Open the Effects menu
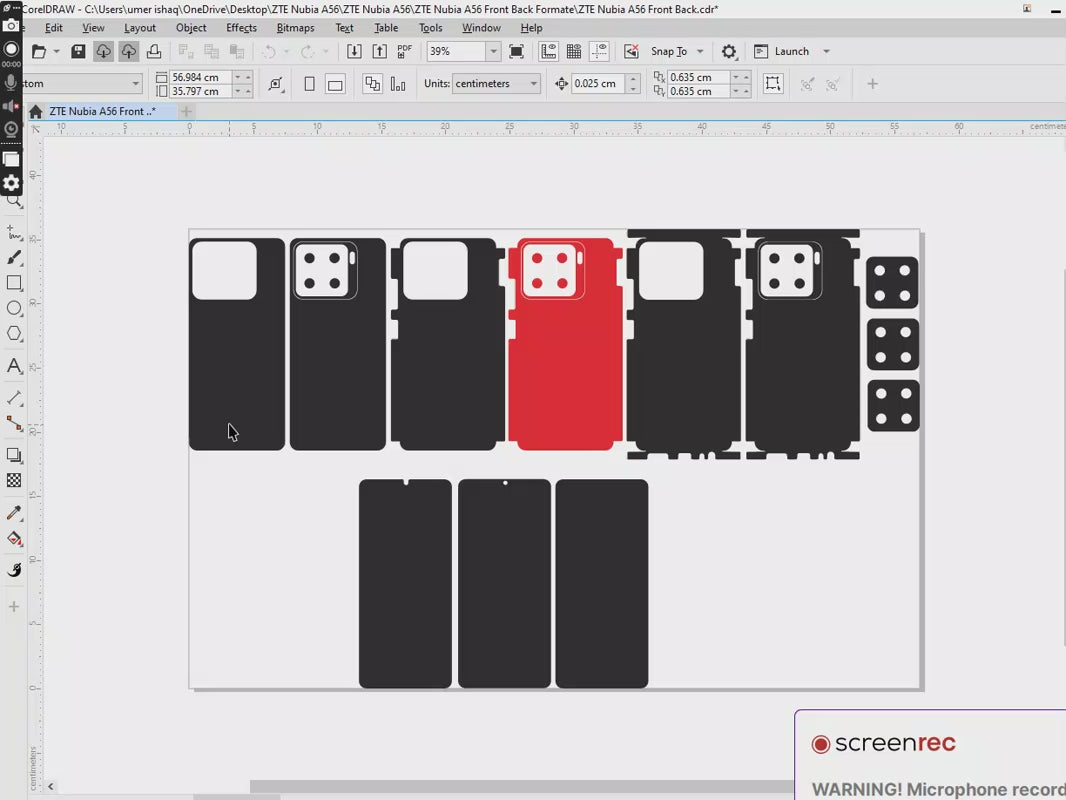Viewport: 1066px width, 800px height. tap(241, 28)
